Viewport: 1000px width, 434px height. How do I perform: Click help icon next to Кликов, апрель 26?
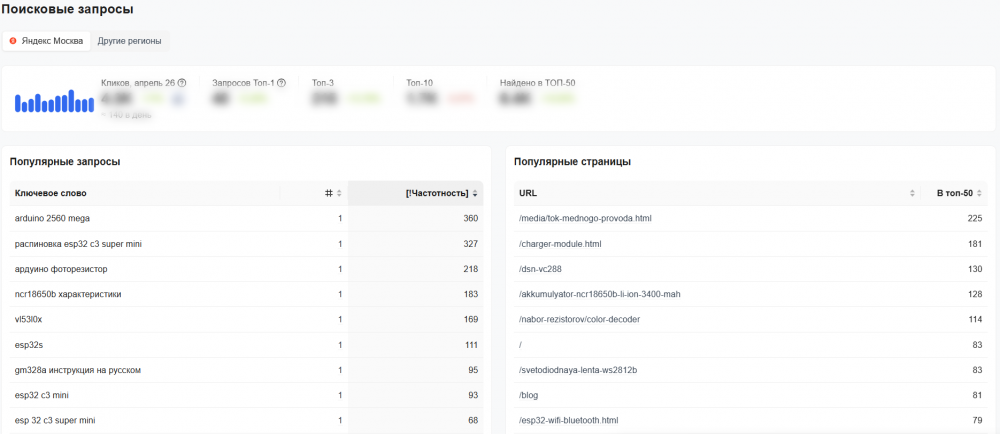(182, 83)
